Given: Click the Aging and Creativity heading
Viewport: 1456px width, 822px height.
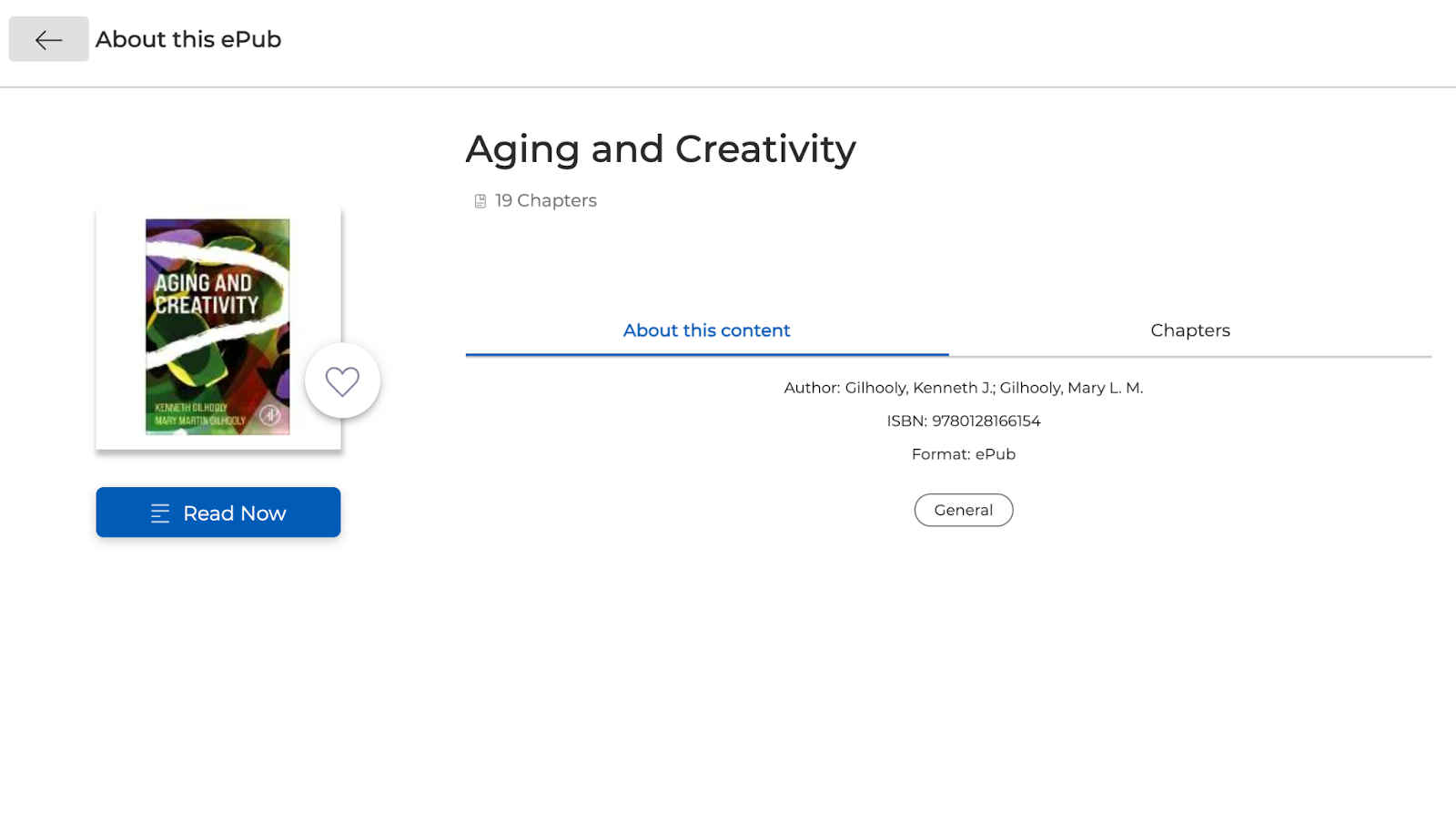Looking at the screenshot, I should coord(661,149).
